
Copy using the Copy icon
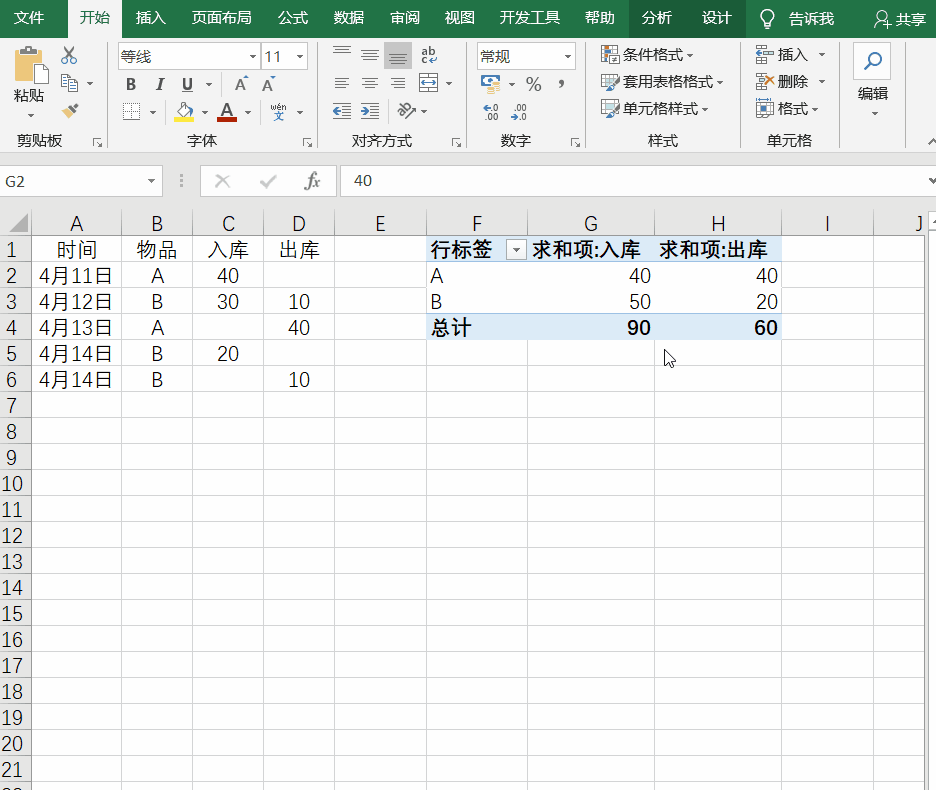click(68, 83)
